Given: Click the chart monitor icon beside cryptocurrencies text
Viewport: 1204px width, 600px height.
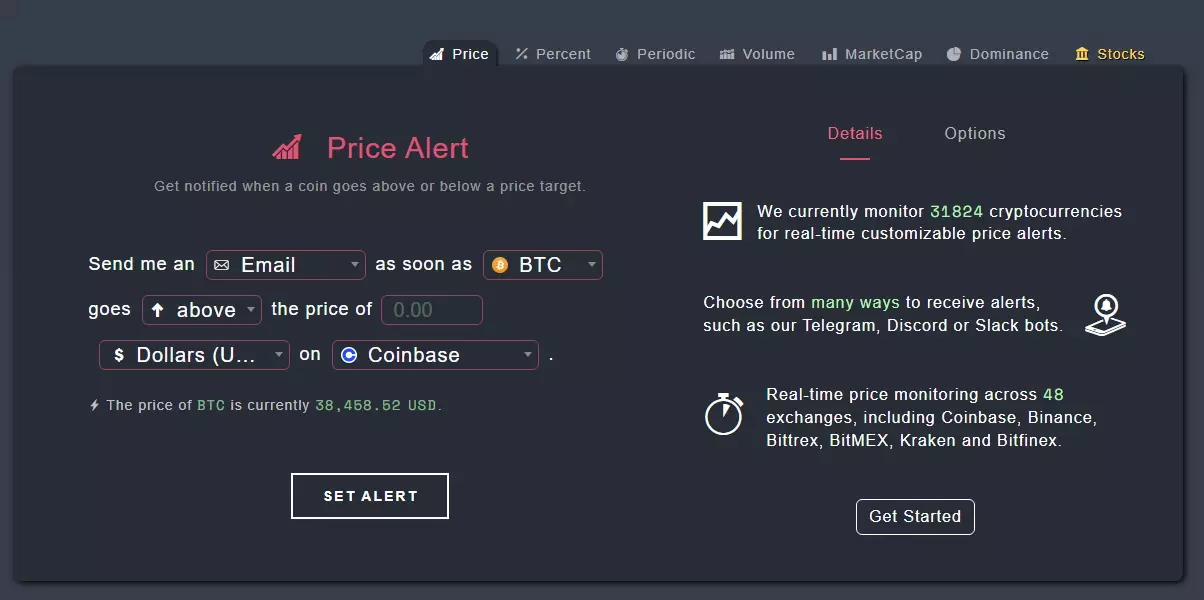Looking at the screenshot, I should tap(722, 221).
